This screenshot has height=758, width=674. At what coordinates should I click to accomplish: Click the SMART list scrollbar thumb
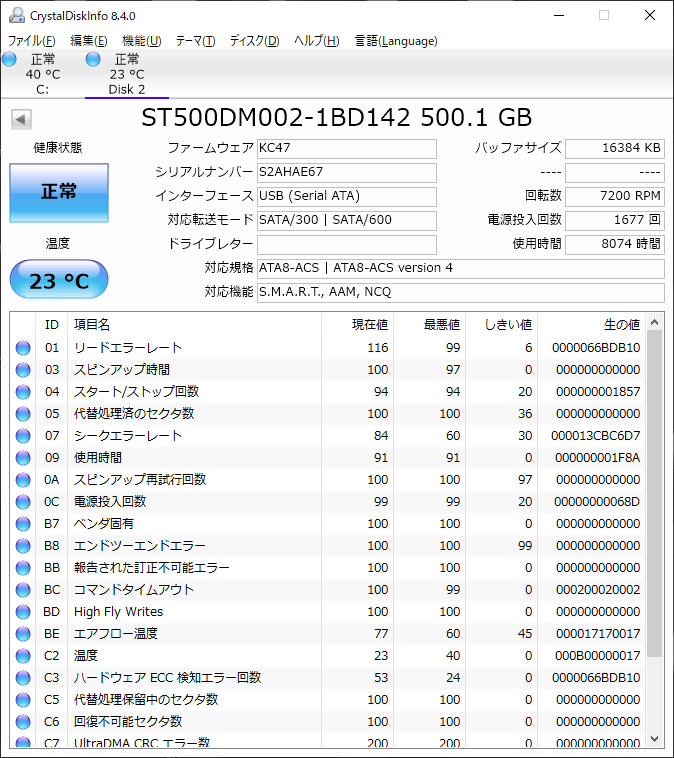(x=655, y=494)
